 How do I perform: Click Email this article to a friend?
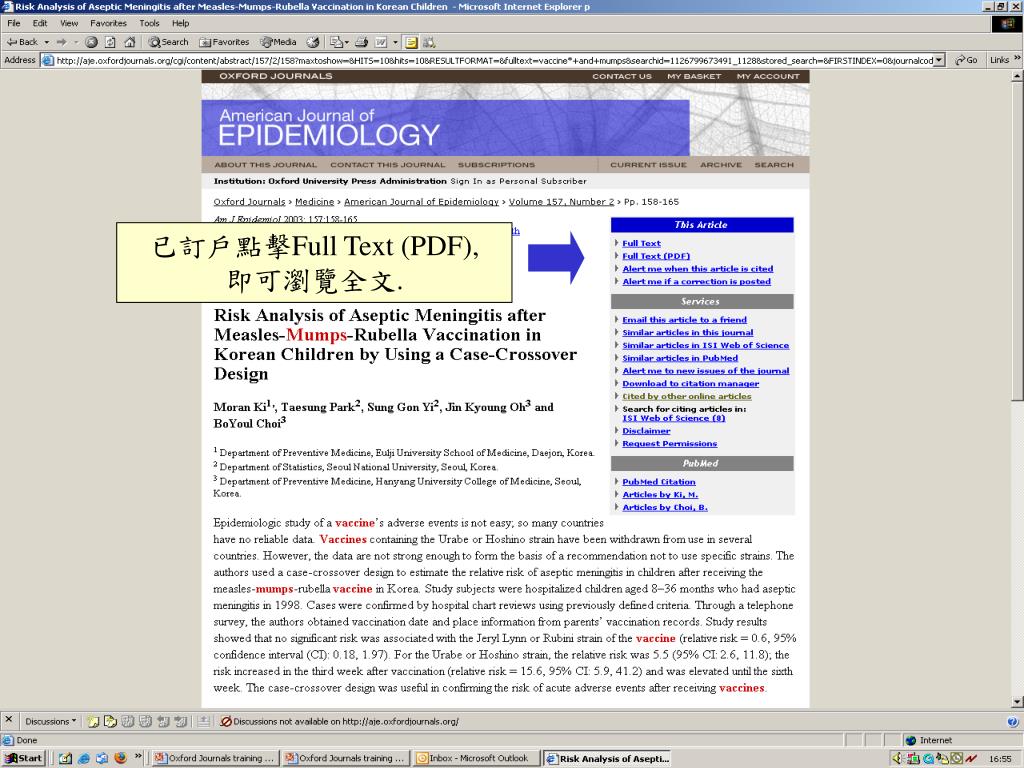(684, 319)
